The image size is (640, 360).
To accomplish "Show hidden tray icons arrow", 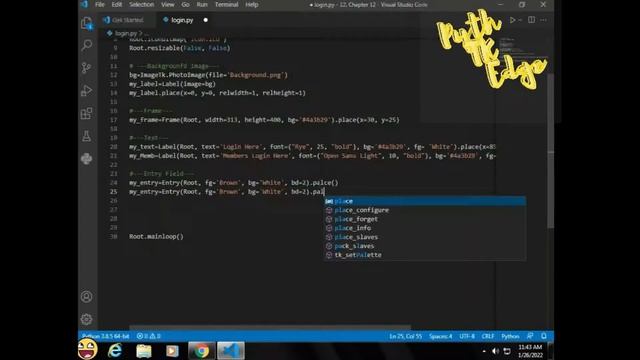I will [x=484, y=351].
